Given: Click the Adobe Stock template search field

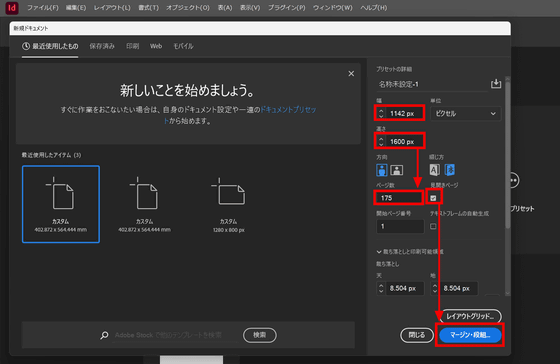Looking at the screenshot, I should coord(174,335).
